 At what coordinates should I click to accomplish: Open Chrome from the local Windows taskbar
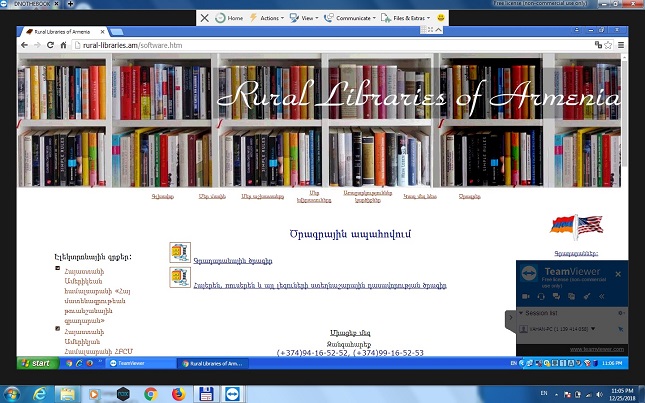(x=151, y=393)
